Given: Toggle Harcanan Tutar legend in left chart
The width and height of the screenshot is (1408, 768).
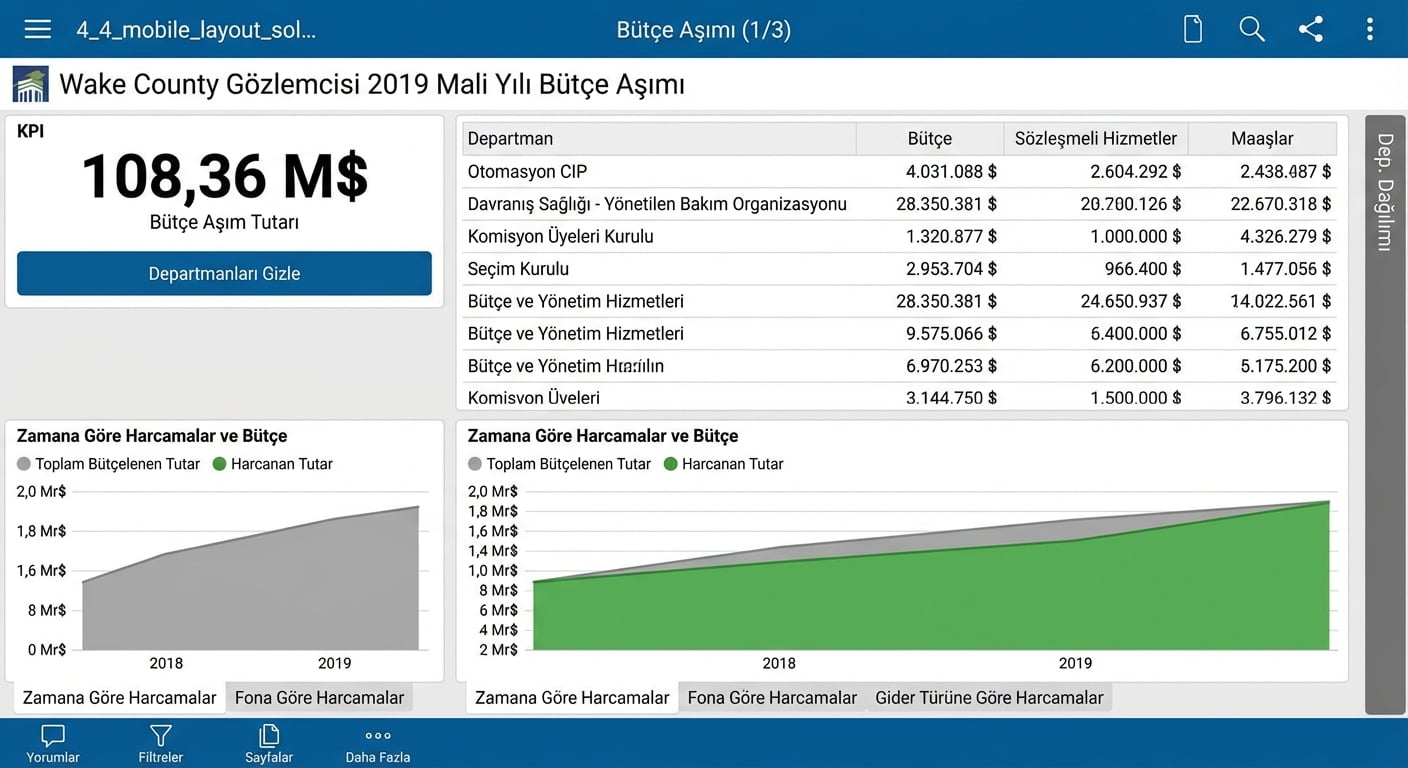Looking at the screenshot, I should pos(272,464).
